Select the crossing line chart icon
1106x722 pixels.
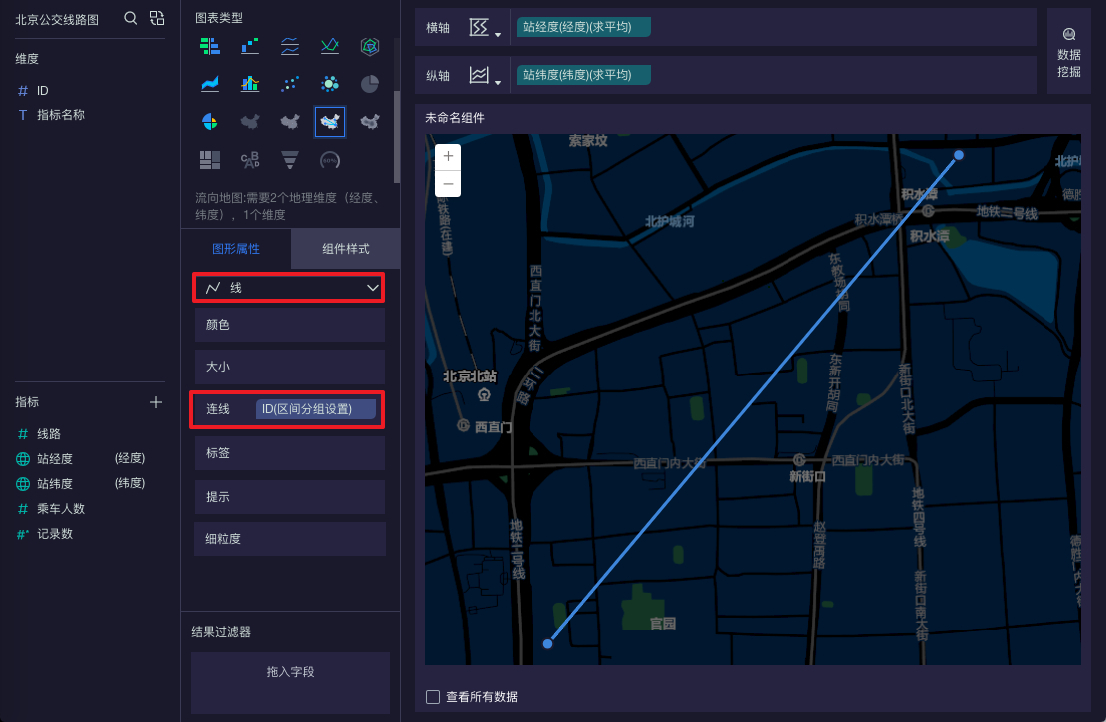tap(329, 47)
